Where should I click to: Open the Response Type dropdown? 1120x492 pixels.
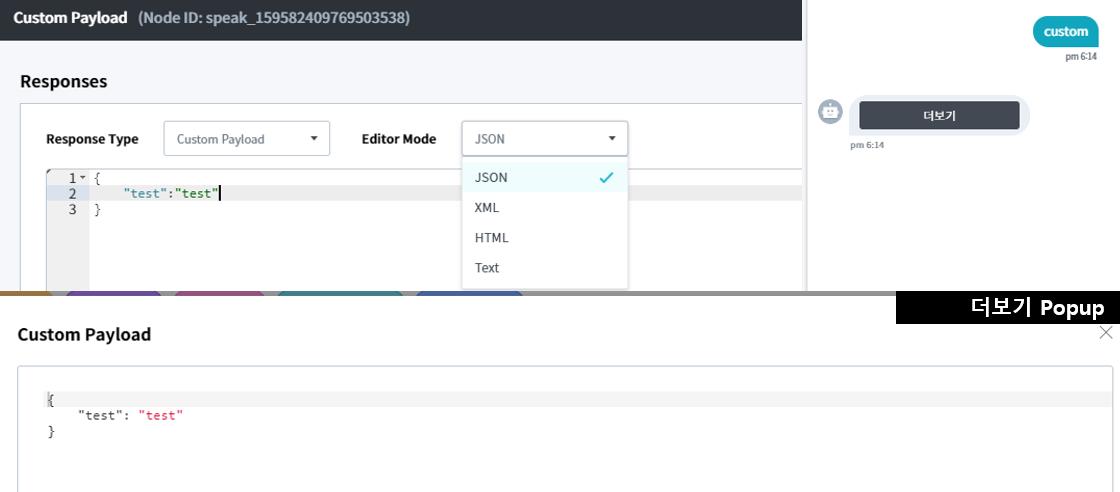246,139
